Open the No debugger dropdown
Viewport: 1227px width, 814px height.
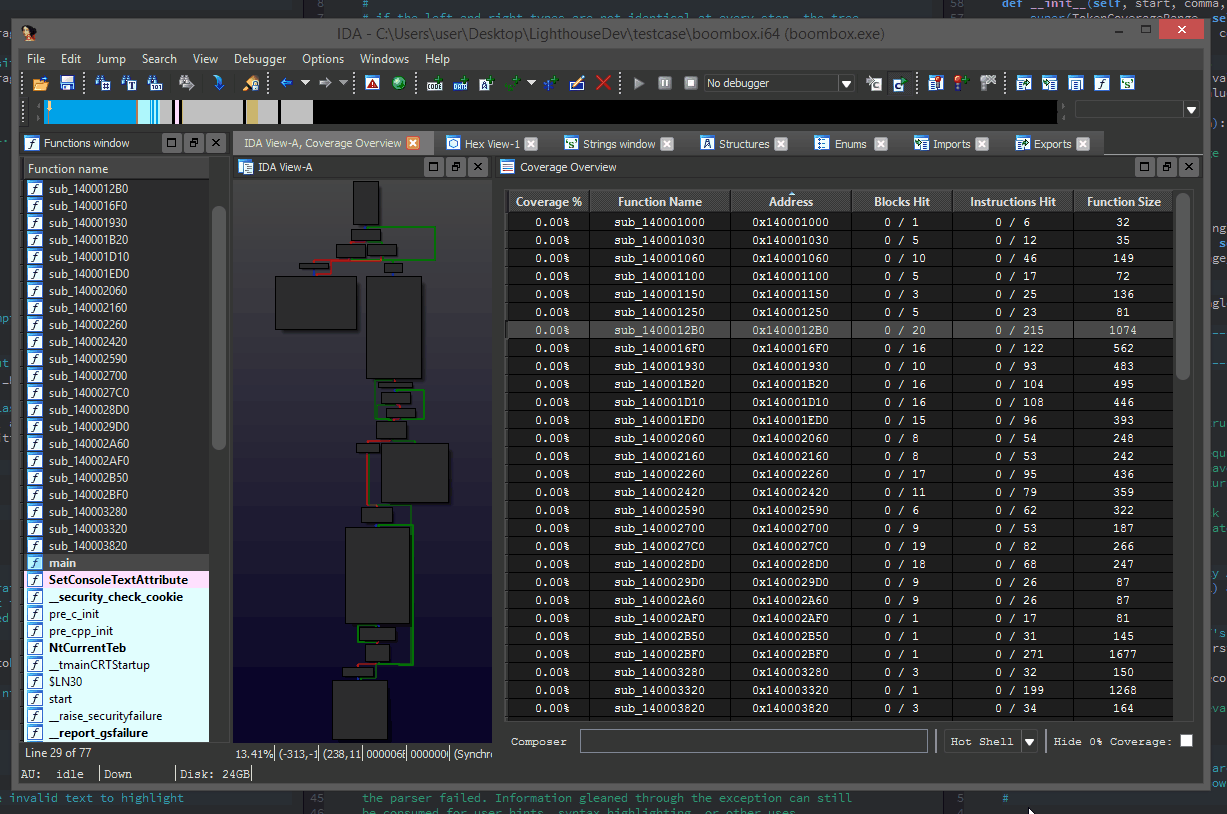coord(846,84)
